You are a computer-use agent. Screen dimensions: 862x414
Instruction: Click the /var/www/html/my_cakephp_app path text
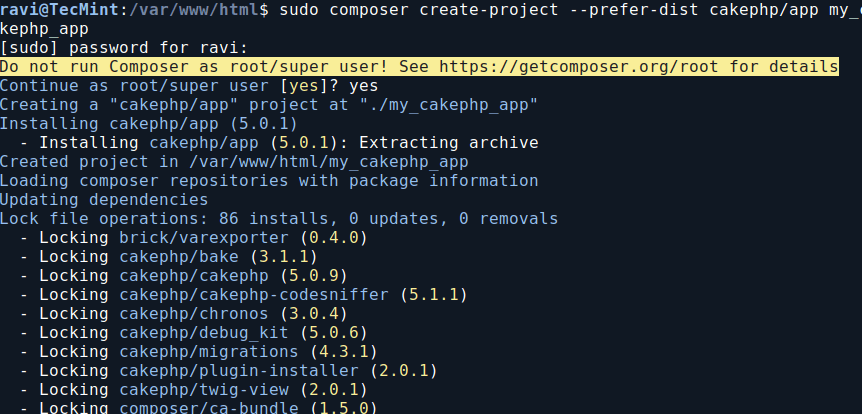(329, 162)
